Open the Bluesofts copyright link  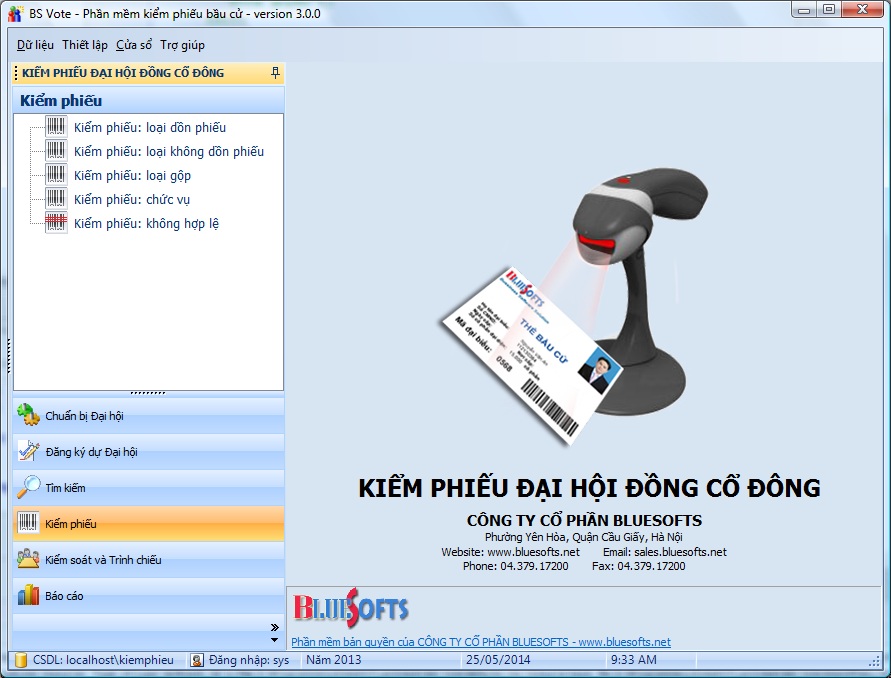(x=480, y=642)
